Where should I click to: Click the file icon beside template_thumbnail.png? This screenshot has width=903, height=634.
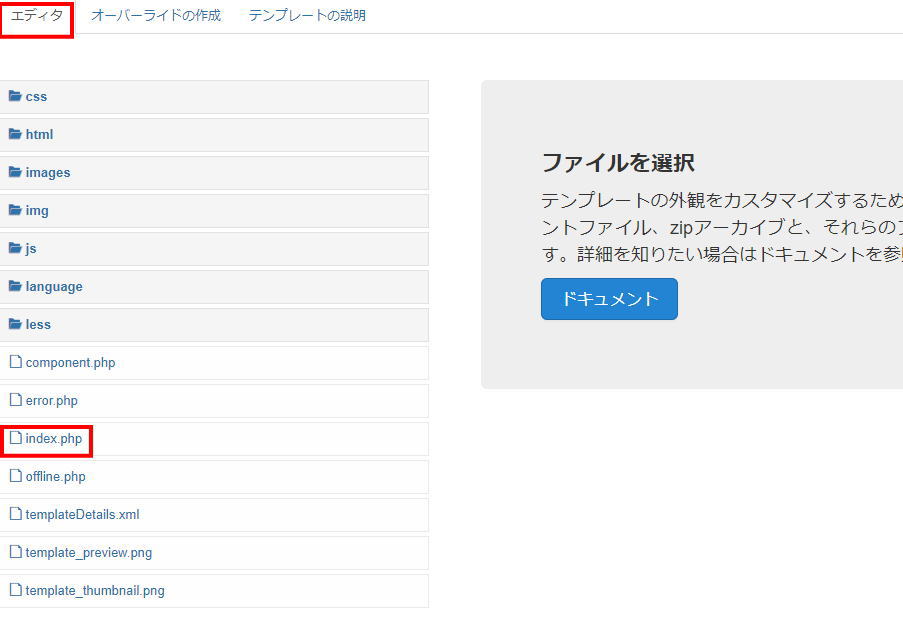(15, 590)
